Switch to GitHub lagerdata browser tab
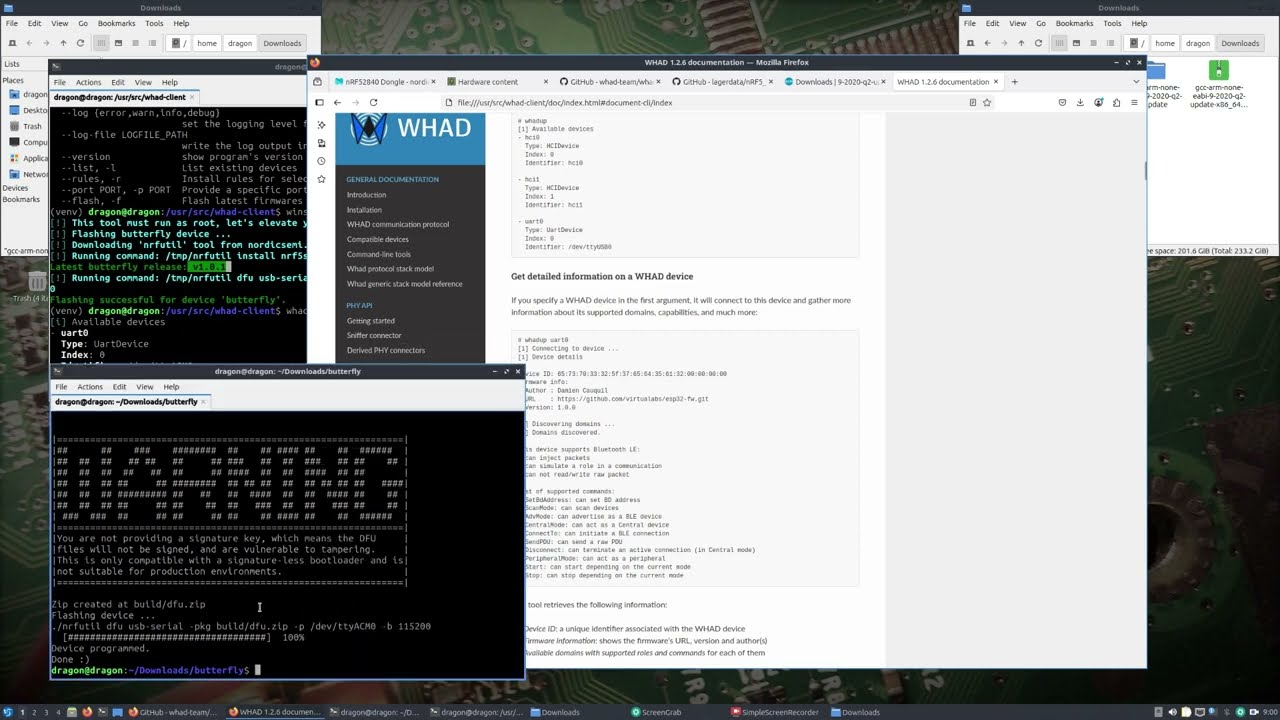The width and height of the screenshot is (1280, 720). 722,82
